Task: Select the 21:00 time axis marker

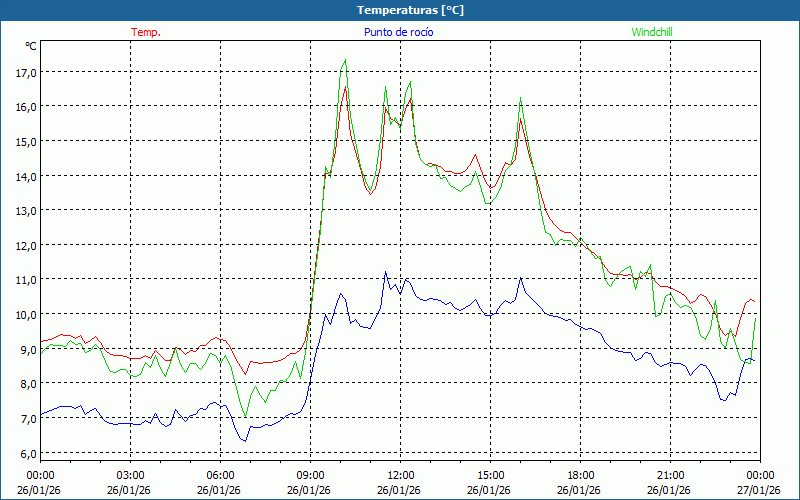Action: point(670,475)
